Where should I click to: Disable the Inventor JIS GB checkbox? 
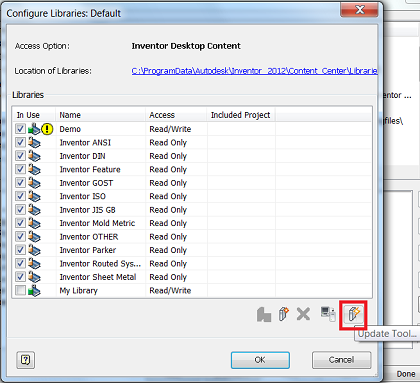point(20,210)
